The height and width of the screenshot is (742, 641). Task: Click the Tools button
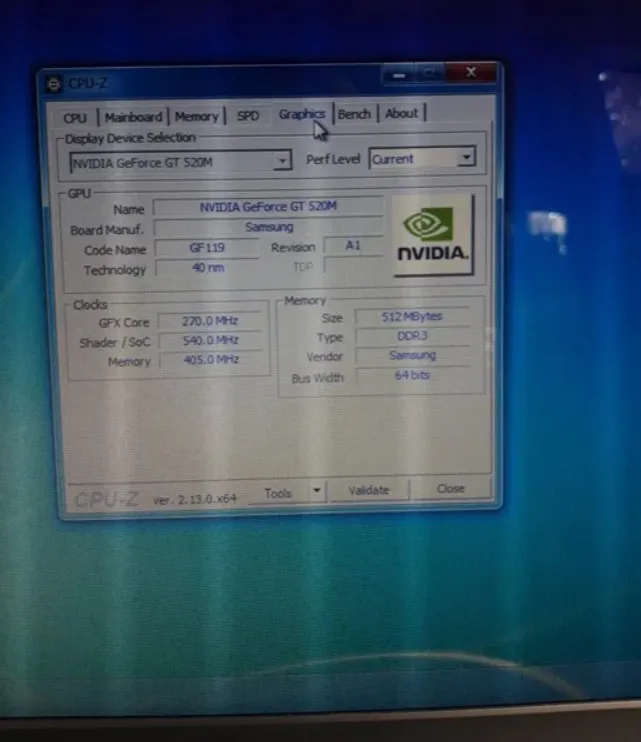coord(279,494)
